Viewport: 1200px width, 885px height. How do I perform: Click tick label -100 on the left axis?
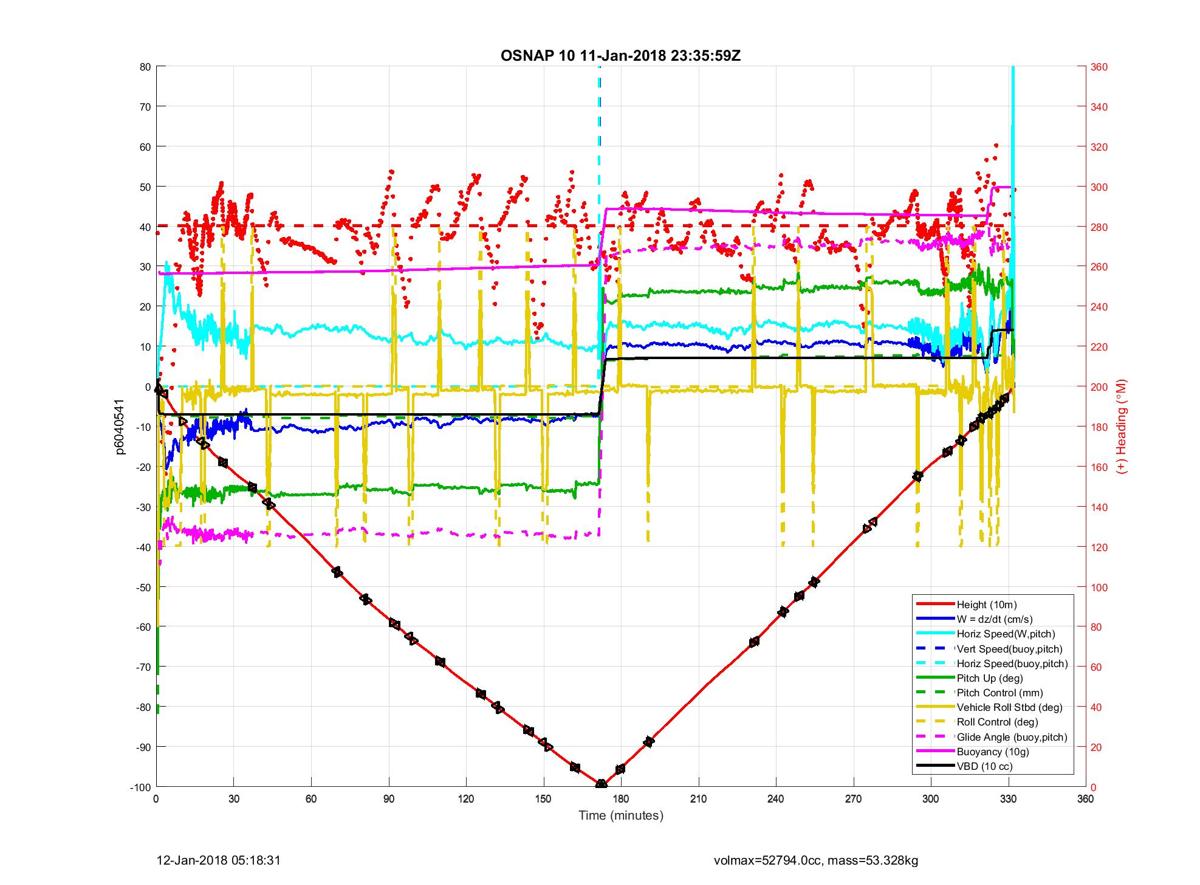click(139, 787)
